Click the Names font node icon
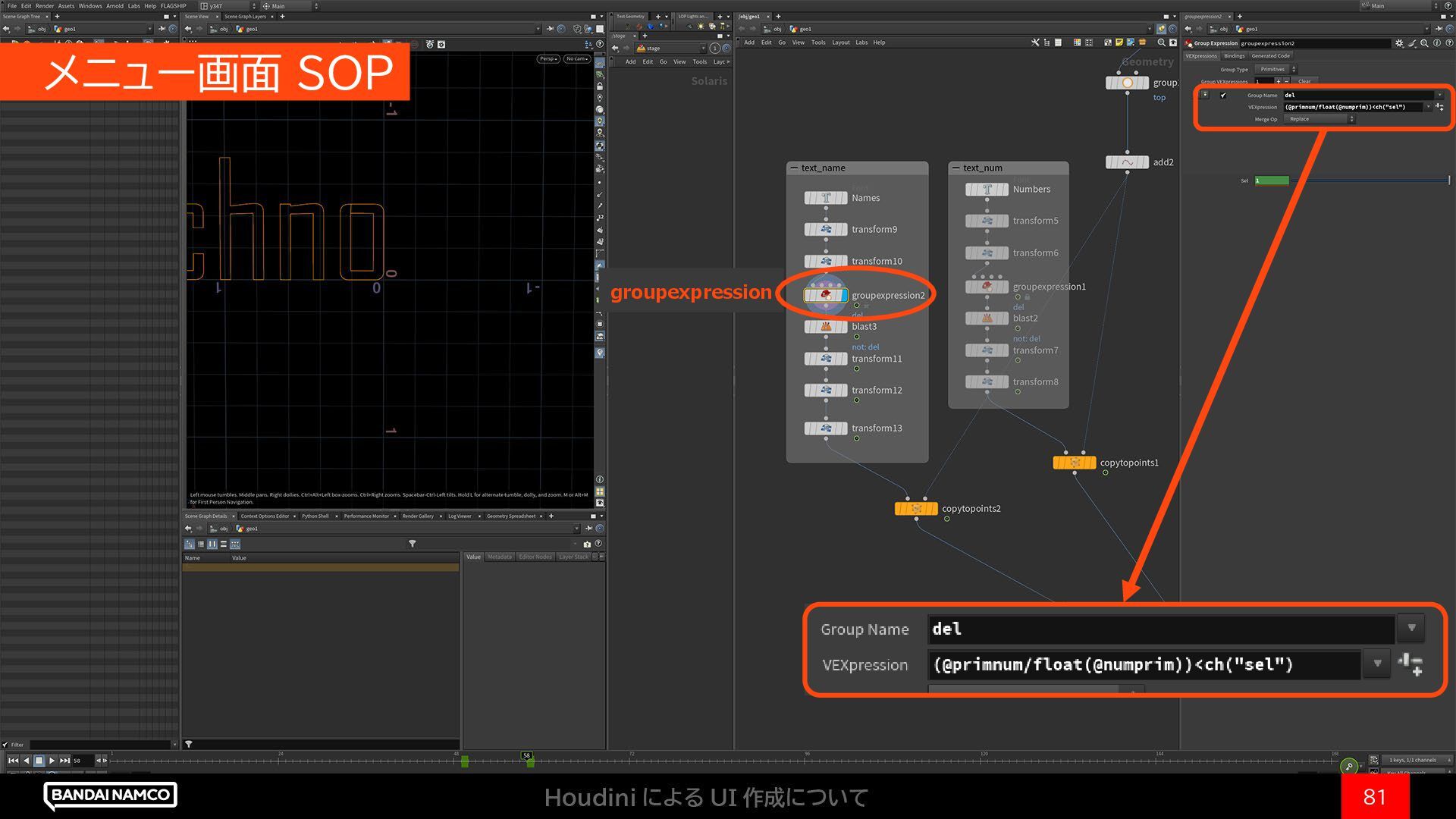Viewport: 1456px width, 819px height. (825, 198)
